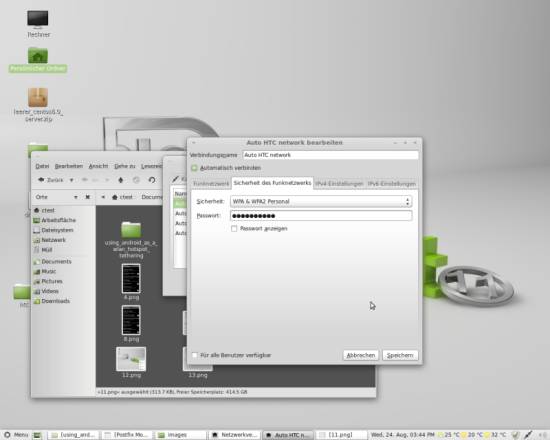
Task: Click the Verbindungsname text field
Action: pos(330,155)
